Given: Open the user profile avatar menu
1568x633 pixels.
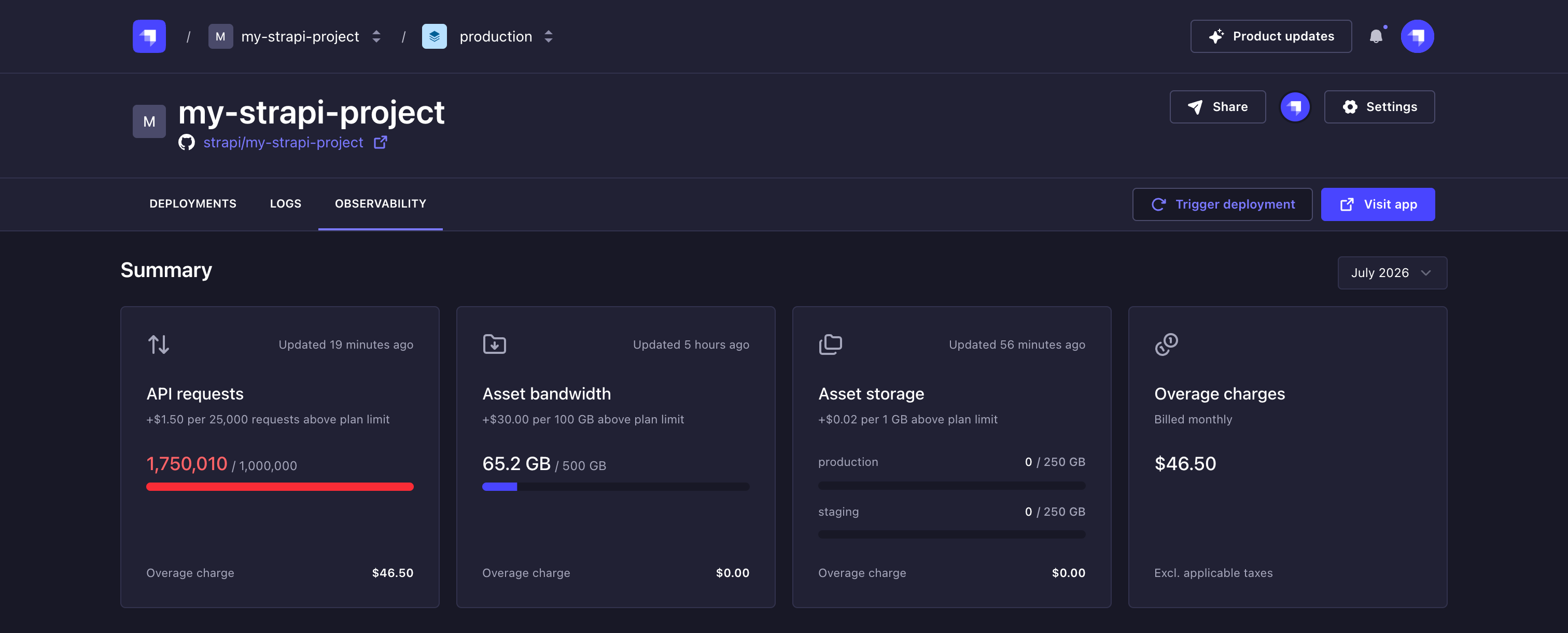Looking at the screenshot, I should coord(1417,36).
